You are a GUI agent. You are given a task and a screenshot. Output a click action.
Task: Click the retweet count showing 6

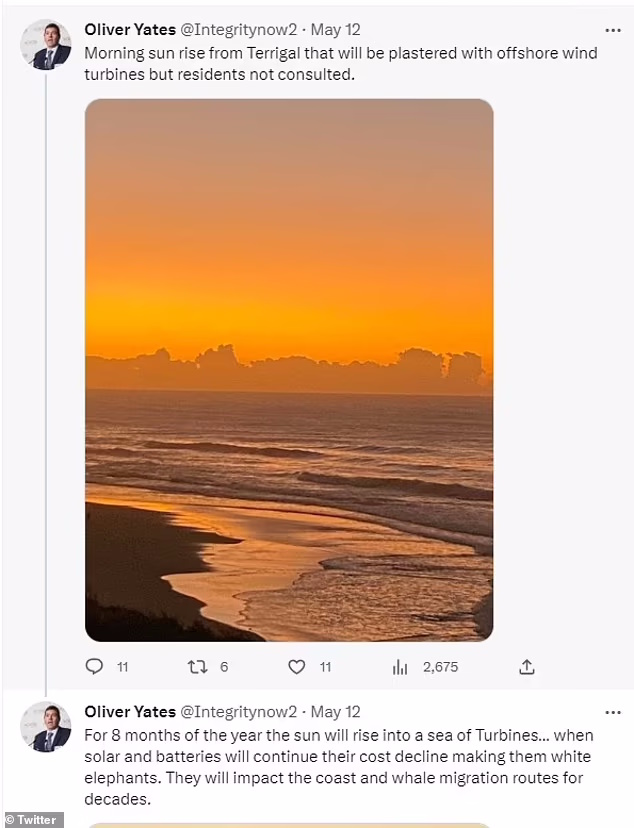pyautogui.click(x=224, y=666)
